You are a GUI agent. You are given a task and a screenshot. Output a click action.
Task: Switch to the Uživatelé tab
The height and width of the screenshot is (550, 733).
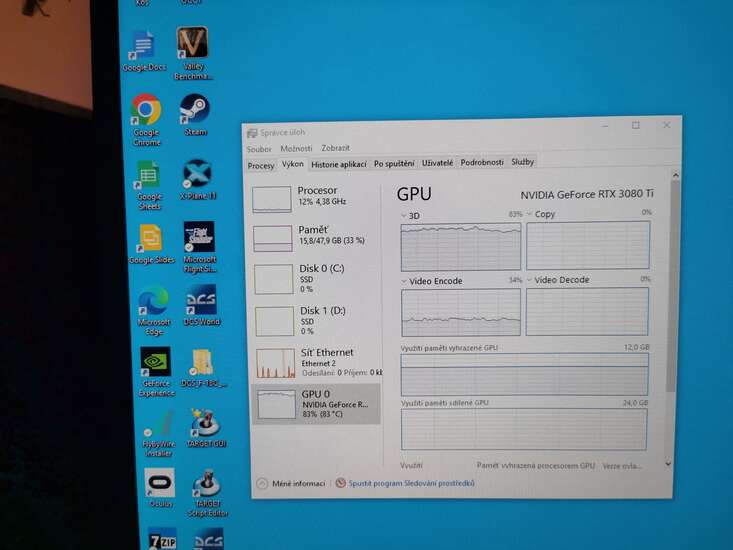coord(437,163)
